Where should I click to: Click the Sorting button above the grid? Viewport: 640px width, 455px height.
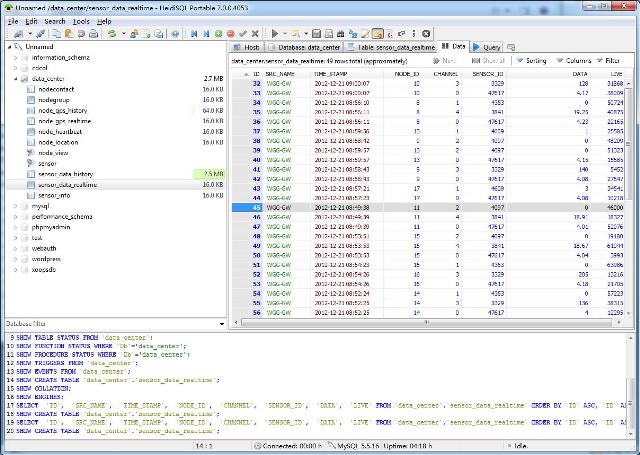coord(531,61)
